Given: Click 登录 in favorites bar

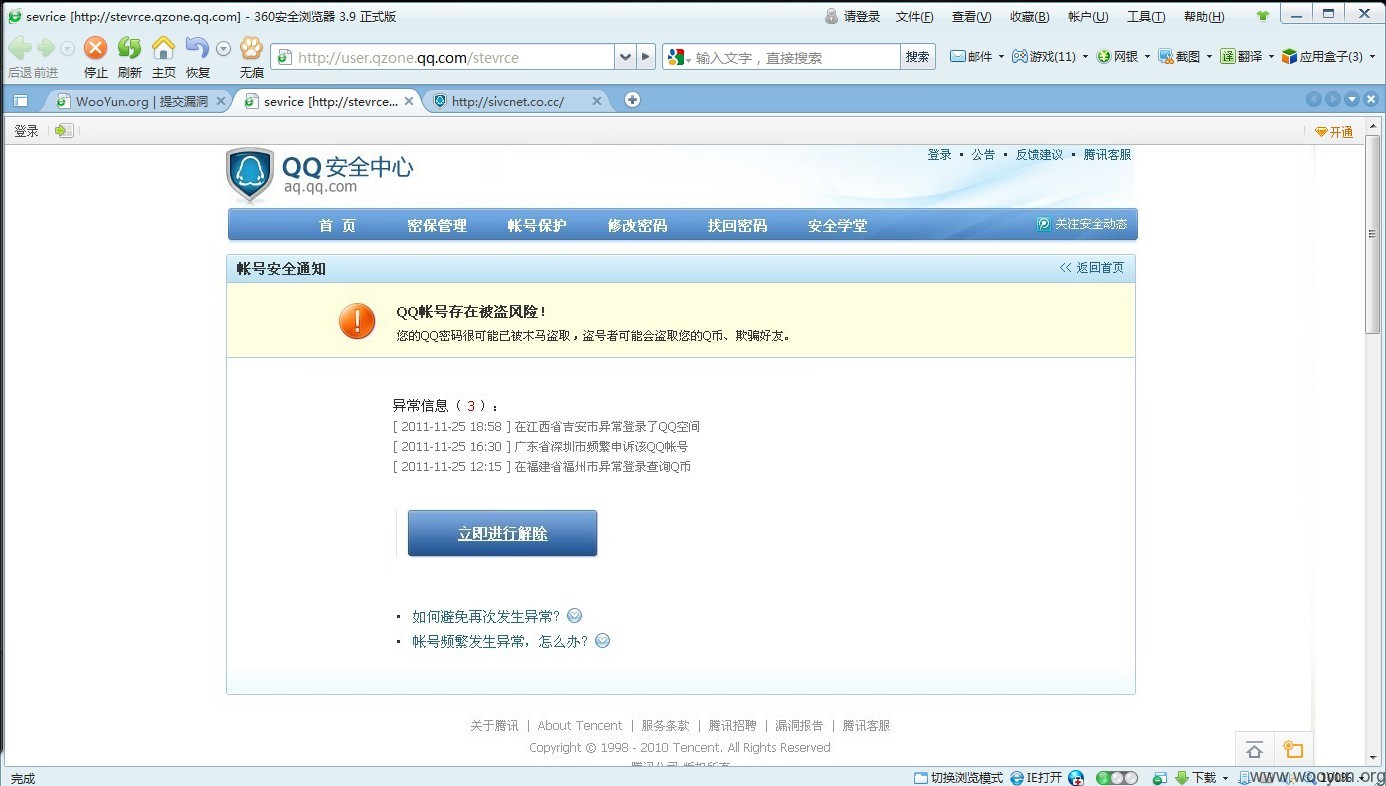Looking at the screenshot, I should [x=26, y=131].
